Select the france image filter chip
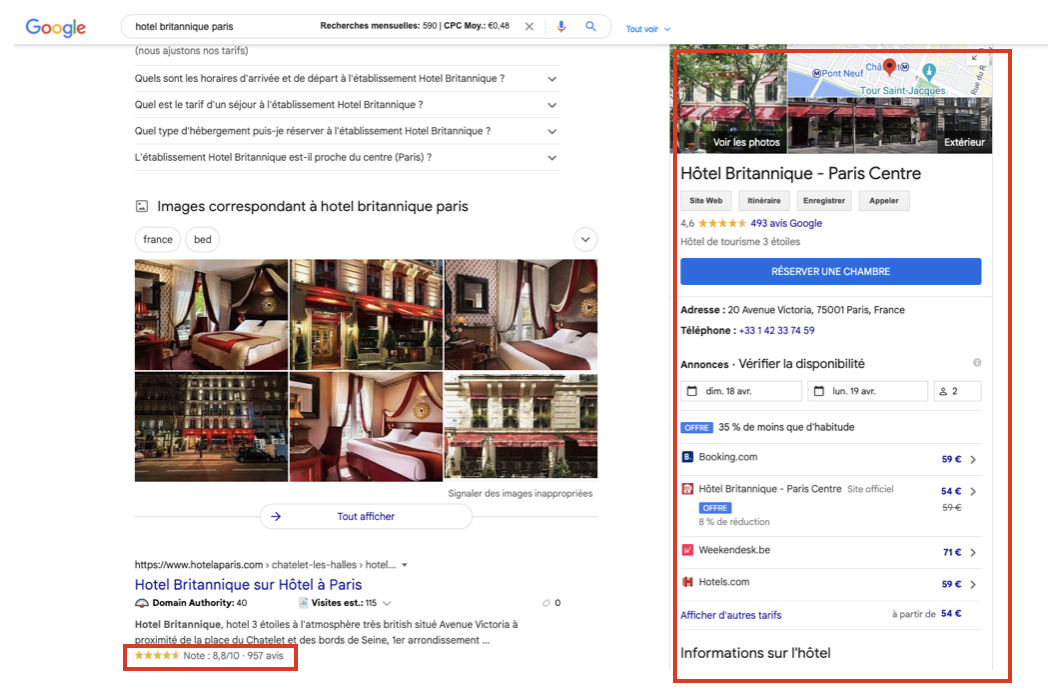The width and height of the screenshot is (1048, 690). click(x=158, y=239)
